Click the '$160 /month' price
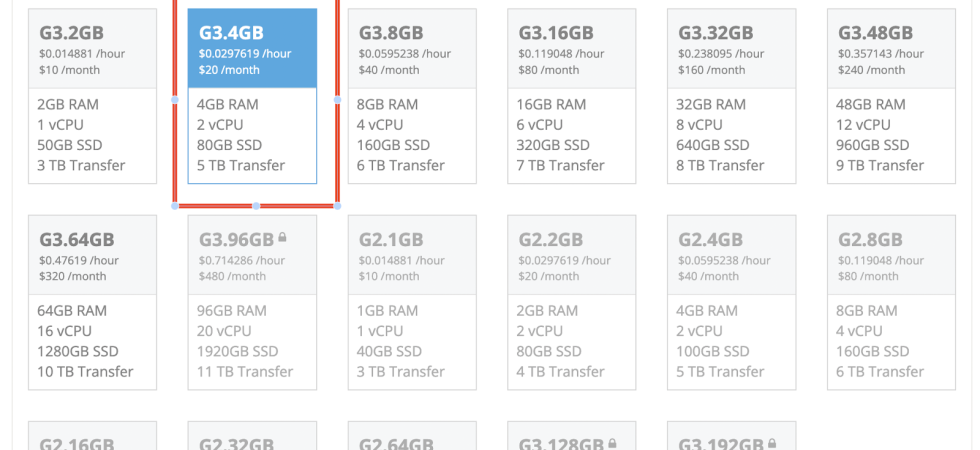The height and width of the screenshot is (450, 980). coord(712,70)
